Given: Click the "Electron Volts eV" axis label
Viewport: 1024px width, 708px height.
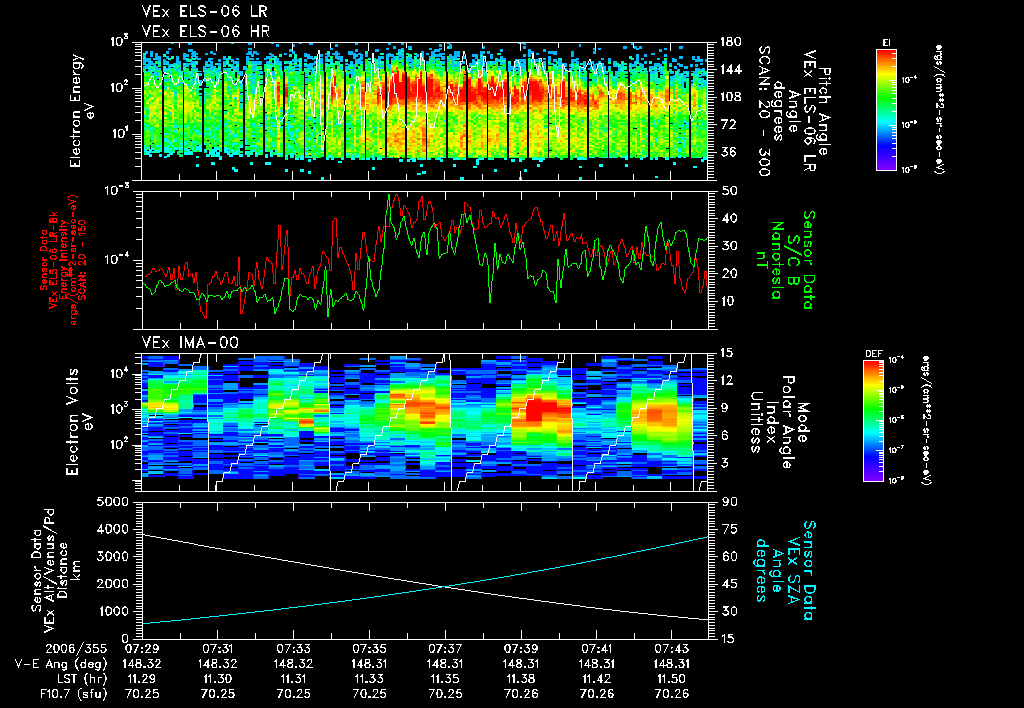Looking at the screenshot, I should pos(78,422).
